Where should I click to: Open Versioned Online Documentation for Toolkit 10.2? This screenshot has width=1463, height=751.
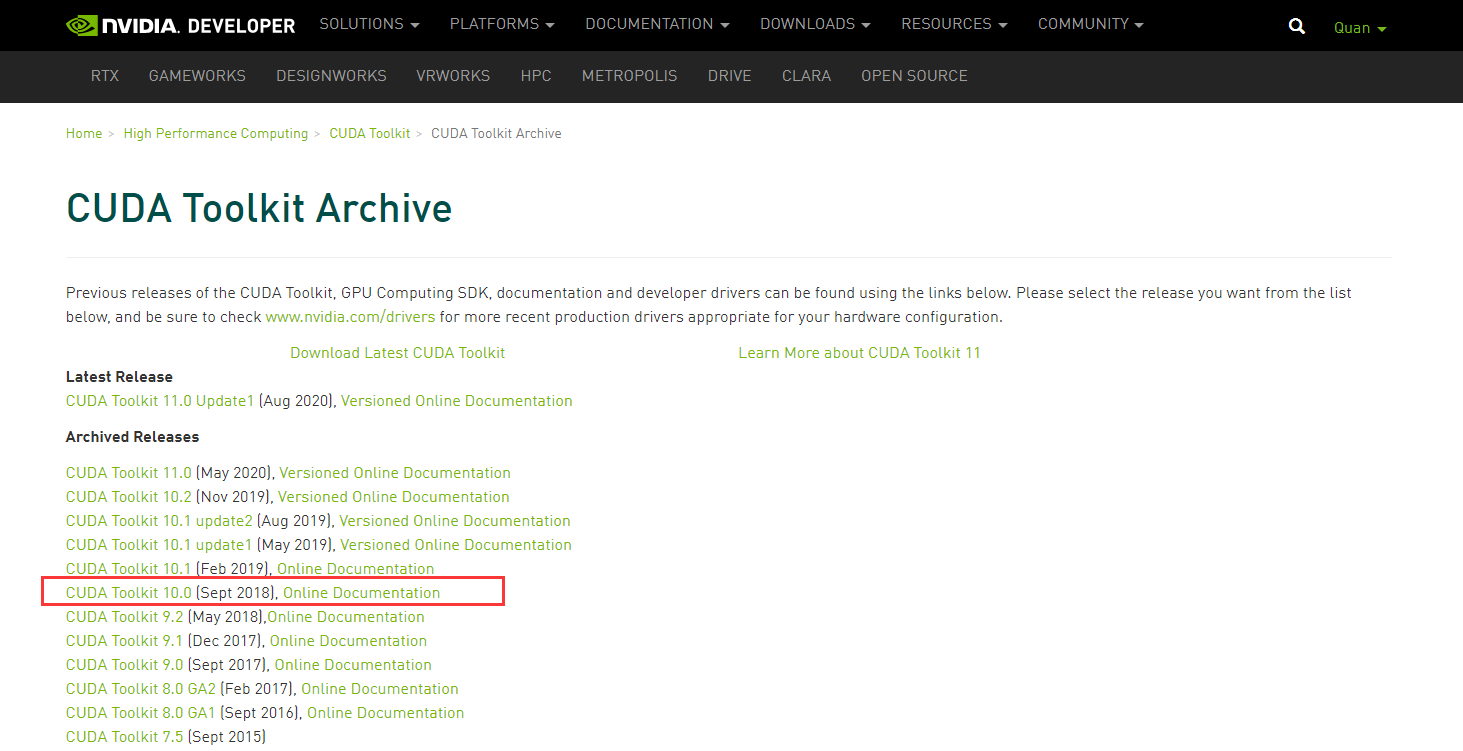click(394, 497)
